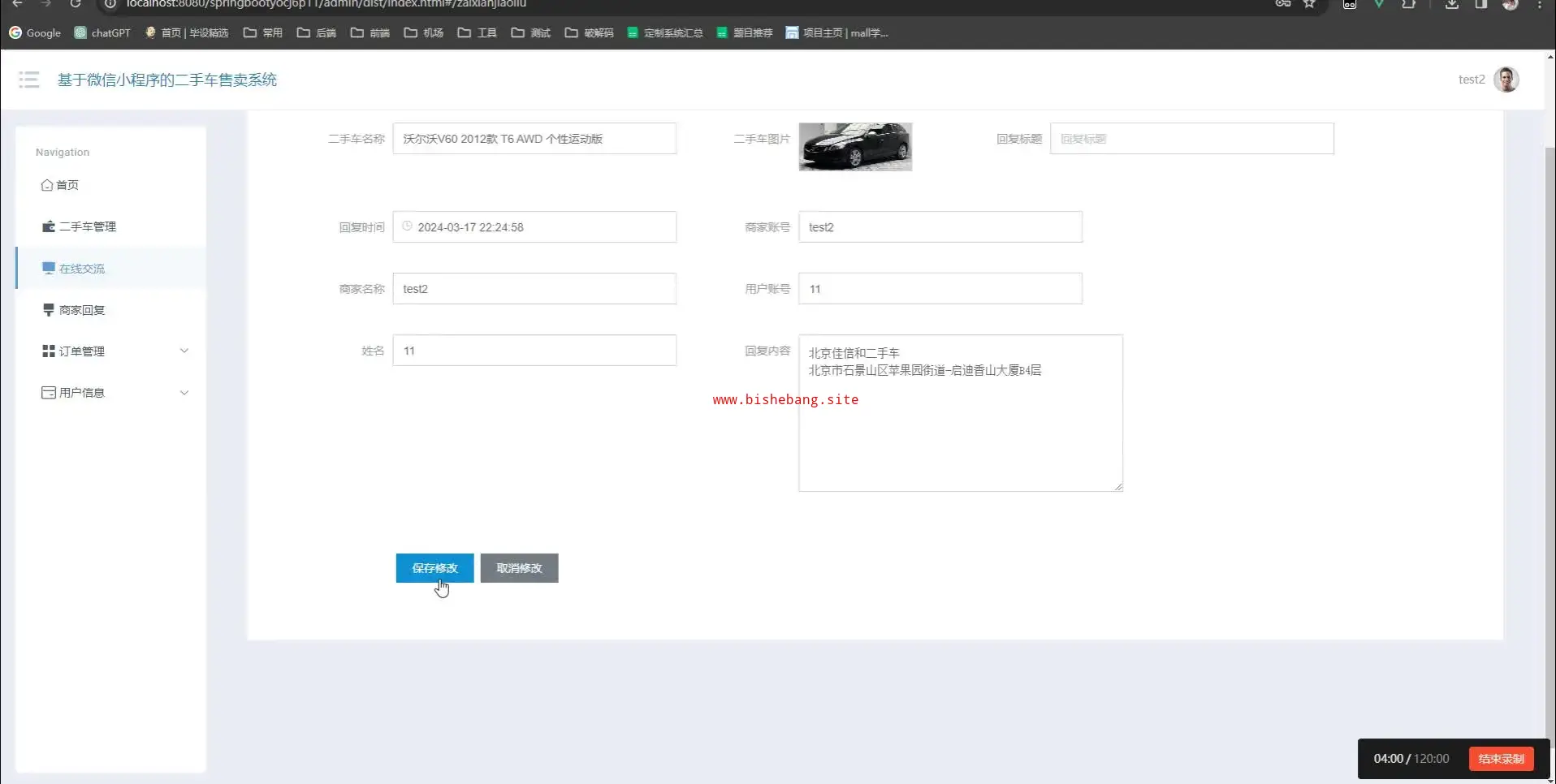Screen dimensions: 1556x784
Task: Click the home icon beside 首页
Action: [47, 185]
